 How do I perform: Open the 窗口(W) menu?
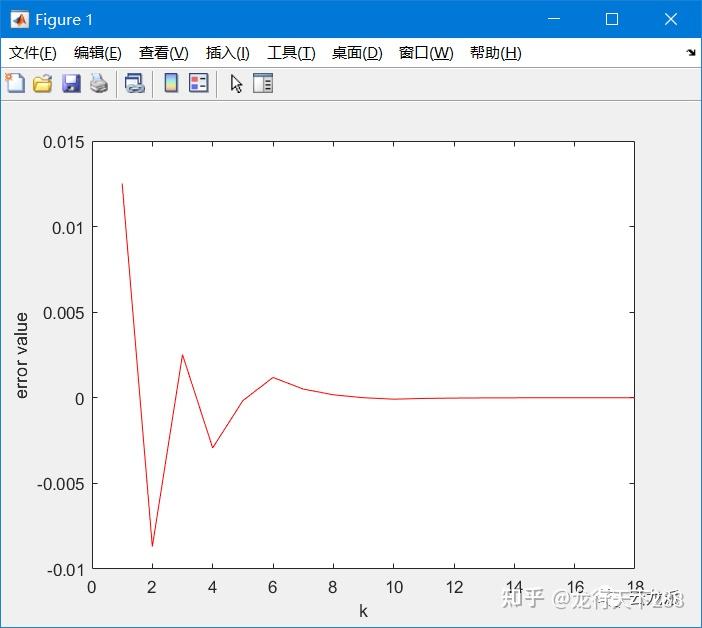click(x=426, y=53)
